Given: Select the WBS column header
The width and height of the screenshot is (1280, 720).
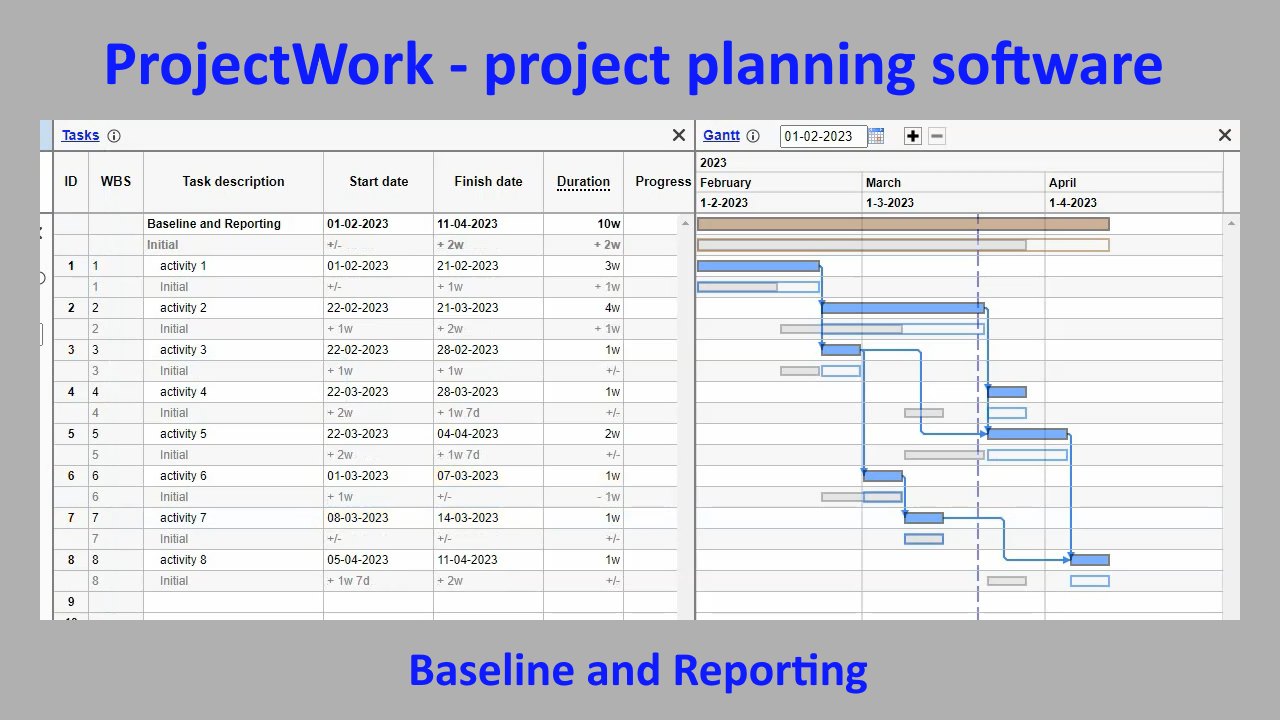Looking at the screenshot, I should click(116, 182).
